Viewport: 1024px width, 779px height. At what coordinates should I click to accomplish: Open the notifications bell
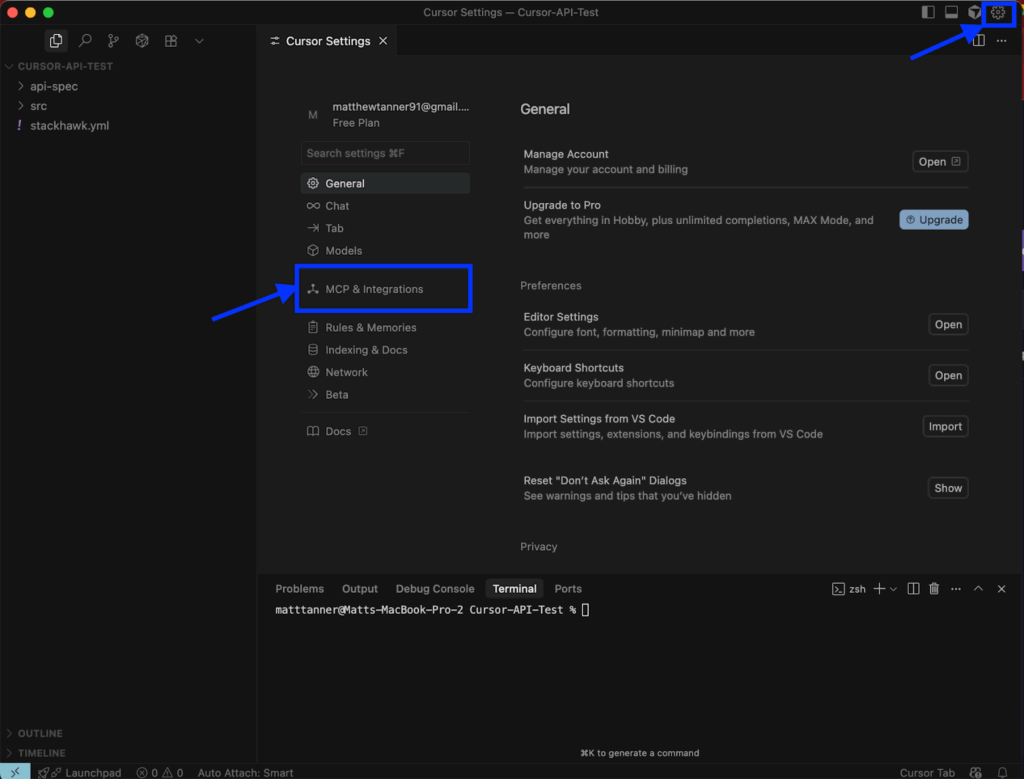point(1002,772)
